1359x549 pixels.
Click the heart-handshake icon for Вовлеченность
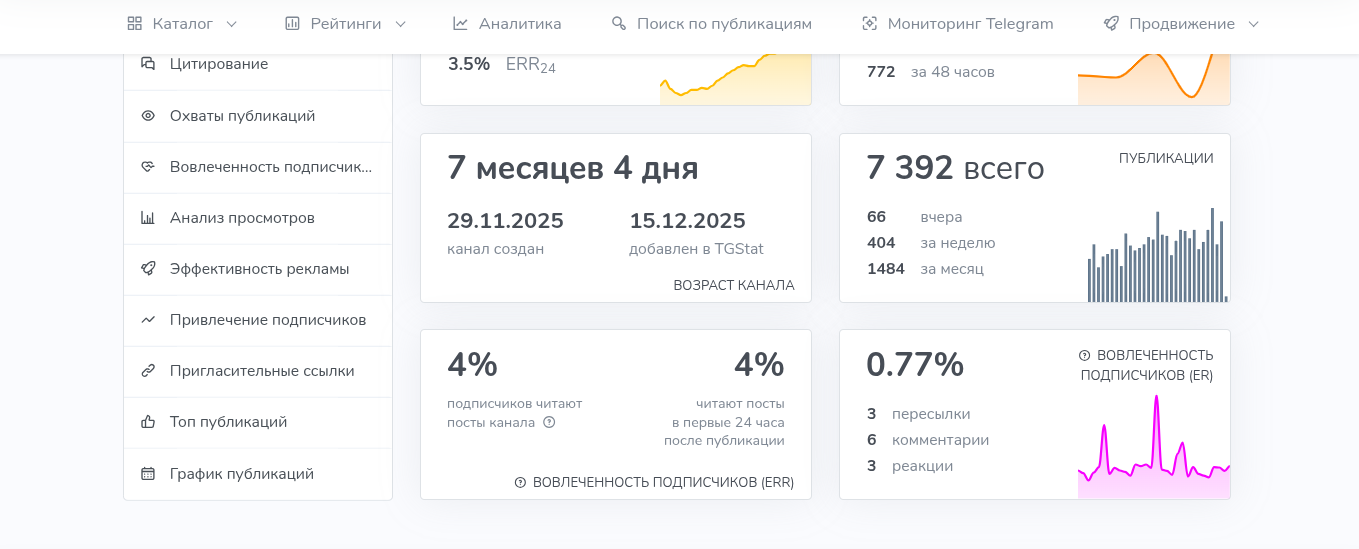pyautogui.click(x=148, y=167)
